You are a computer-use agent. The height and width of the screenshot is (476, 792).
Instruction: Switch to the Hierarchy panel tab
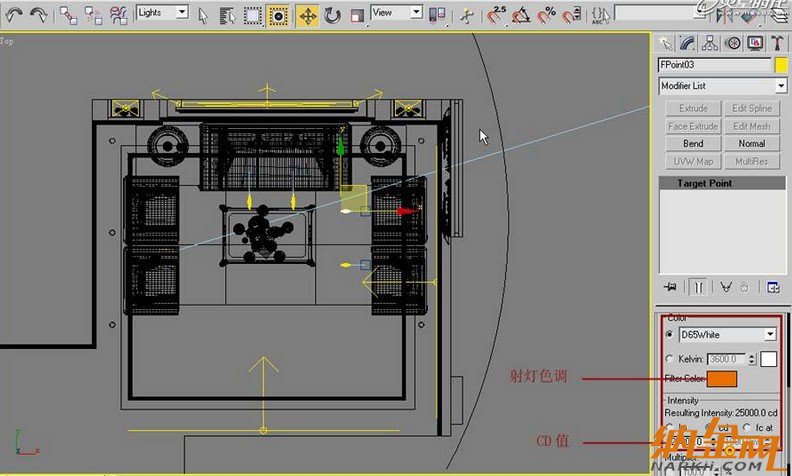pyautogui.click(x=710, y=43)
